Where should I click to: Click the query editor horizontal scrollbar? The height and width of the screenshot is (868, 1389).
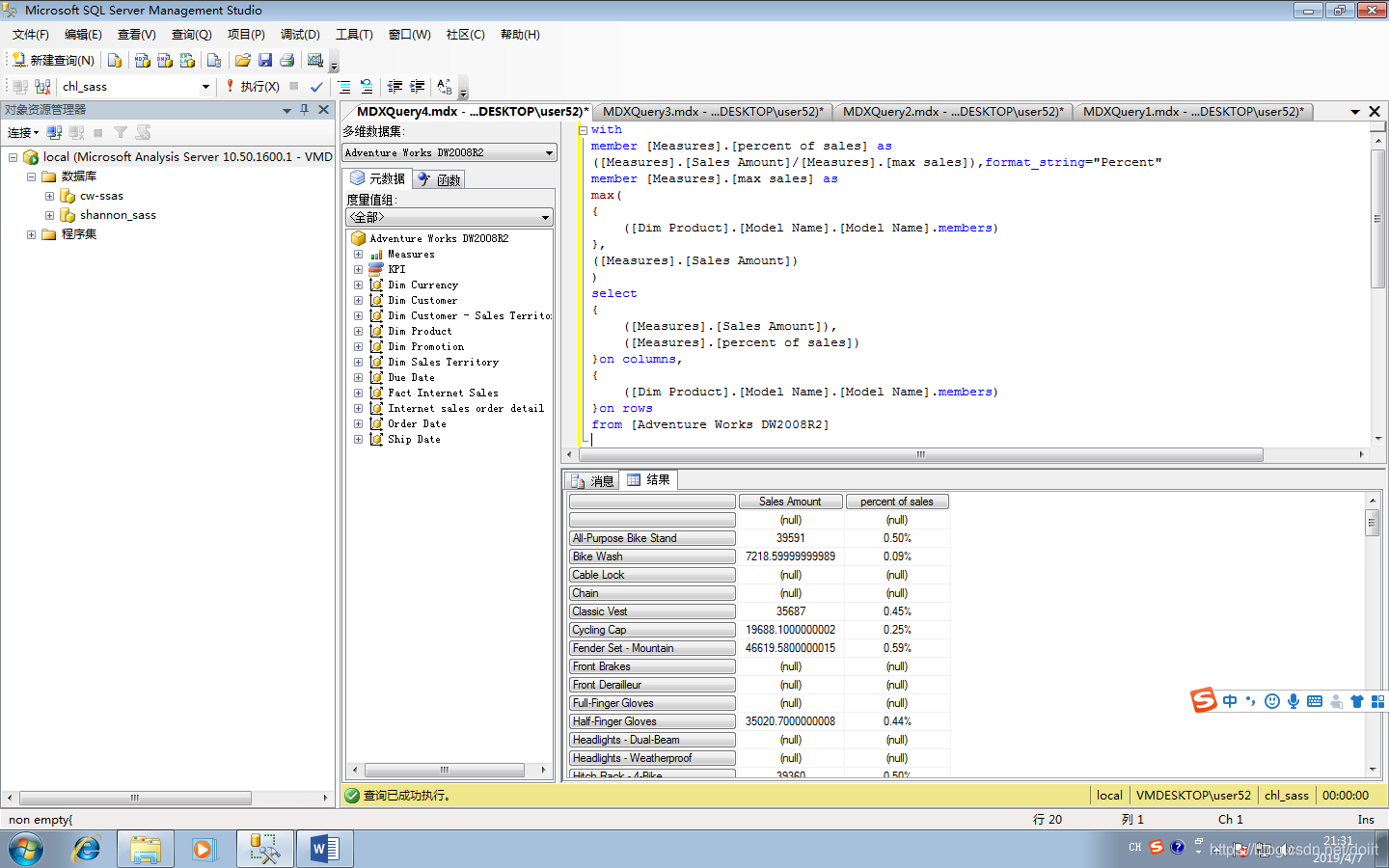pyautogui.click(x=920, y=454)
